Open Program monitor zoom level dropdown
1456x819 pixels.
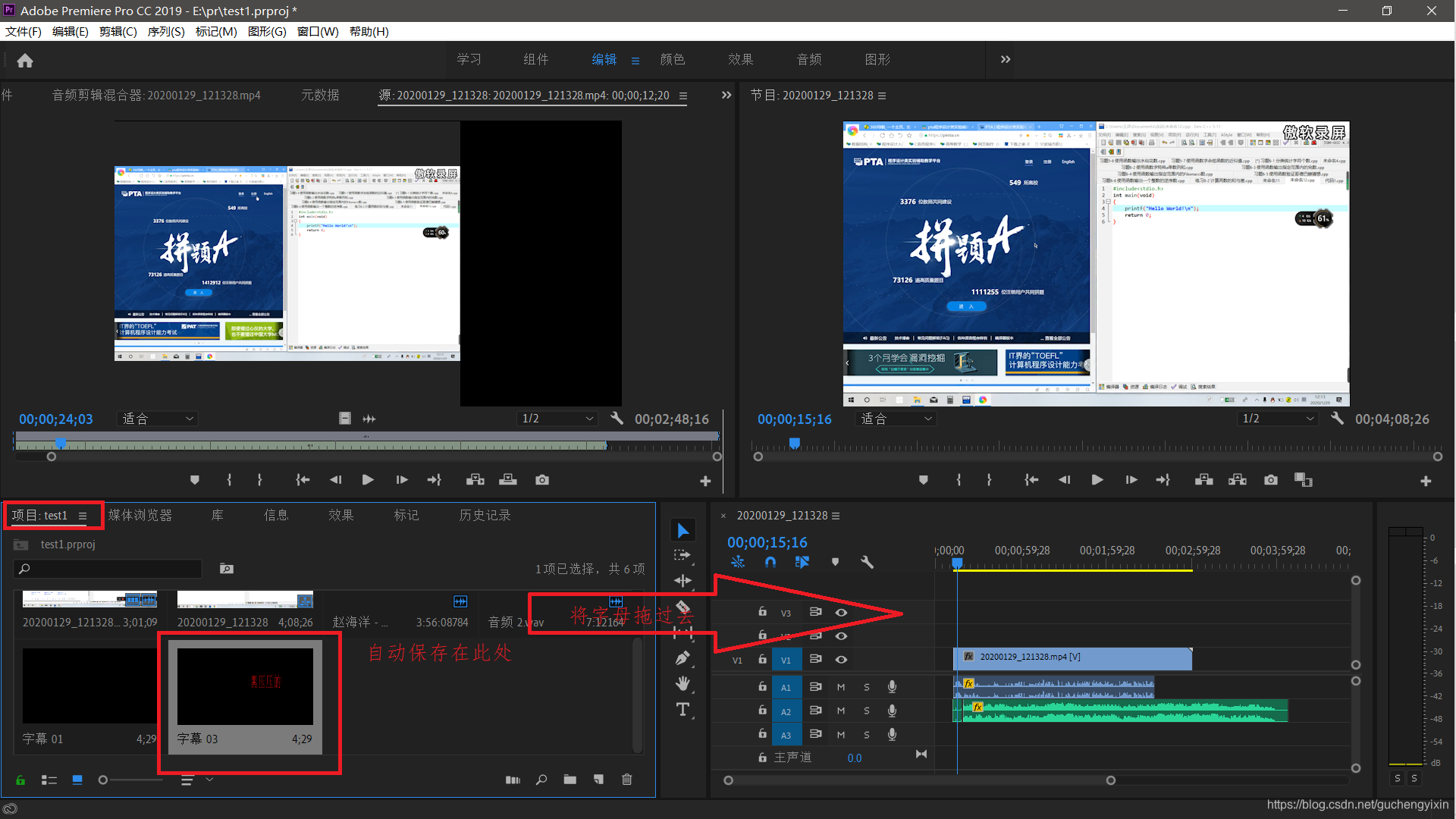(896, 419)
